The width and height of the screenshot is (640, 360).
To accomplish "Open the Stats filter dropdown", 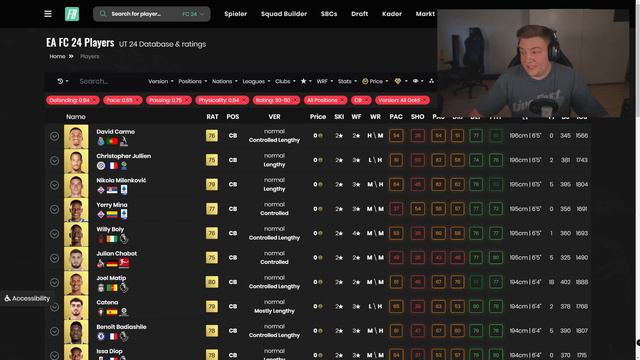I will (347, 81).
